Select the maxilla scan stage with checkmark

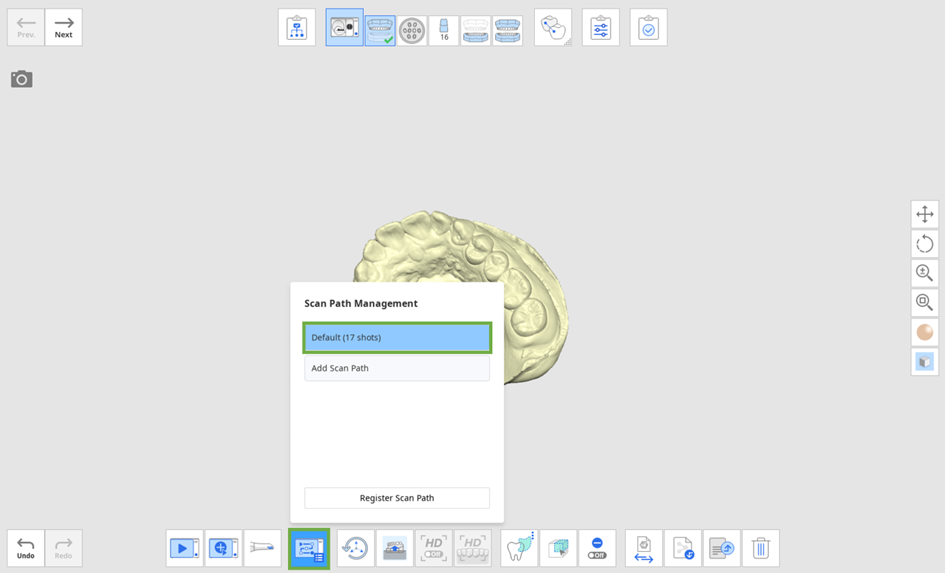[380, 30]
